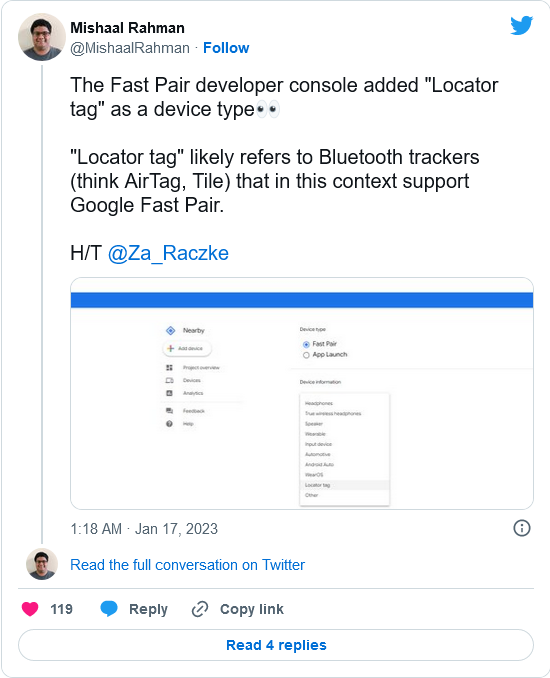Click the Twitter bird logo
The width and height of the screenshot is (550, 678).
(521, 26)
